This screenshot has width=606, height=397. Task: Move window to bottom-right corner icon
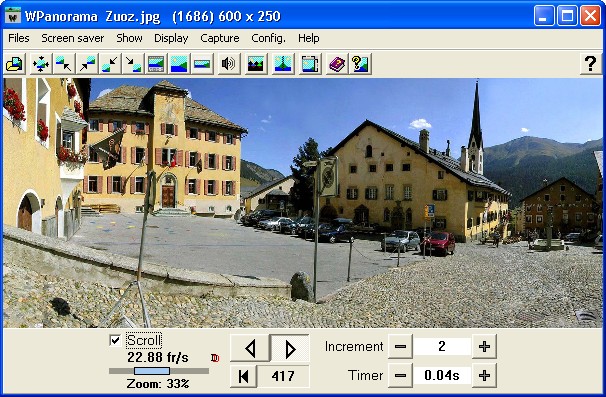[x=133, y=64]
